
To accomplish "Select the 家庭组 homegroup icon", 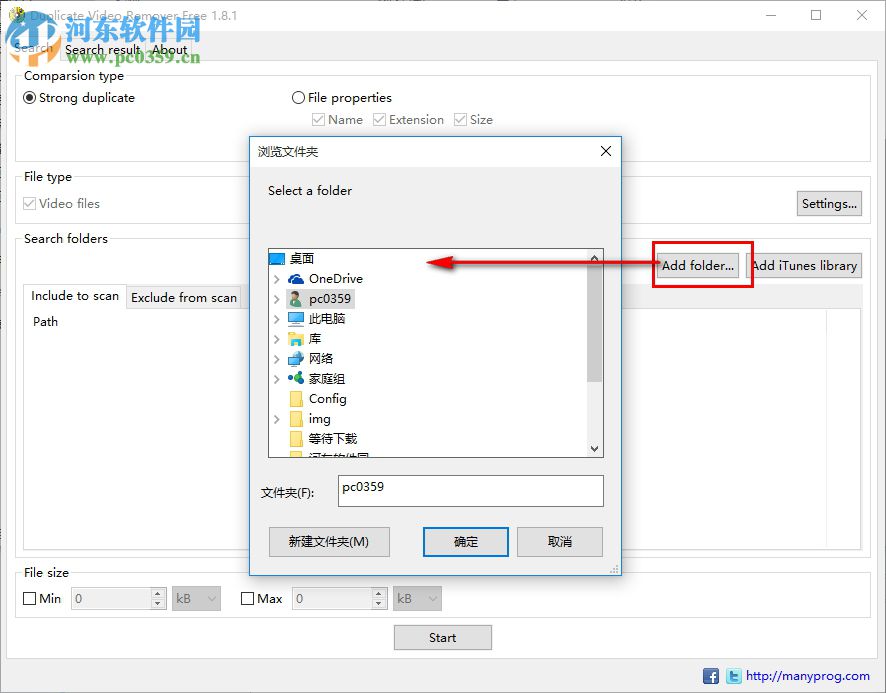I will pyautogui.click(x=296, y=378).
